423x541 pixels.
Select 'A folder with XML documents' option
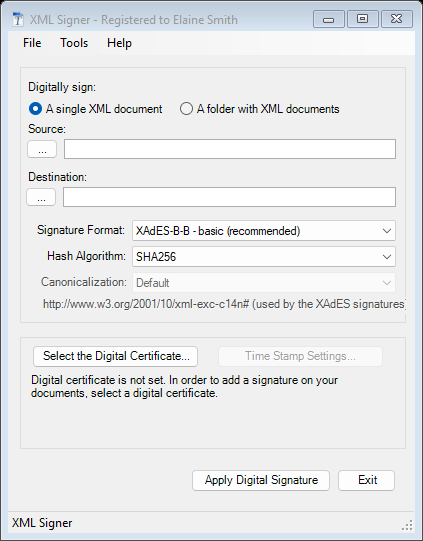click(x=260, y=109)
